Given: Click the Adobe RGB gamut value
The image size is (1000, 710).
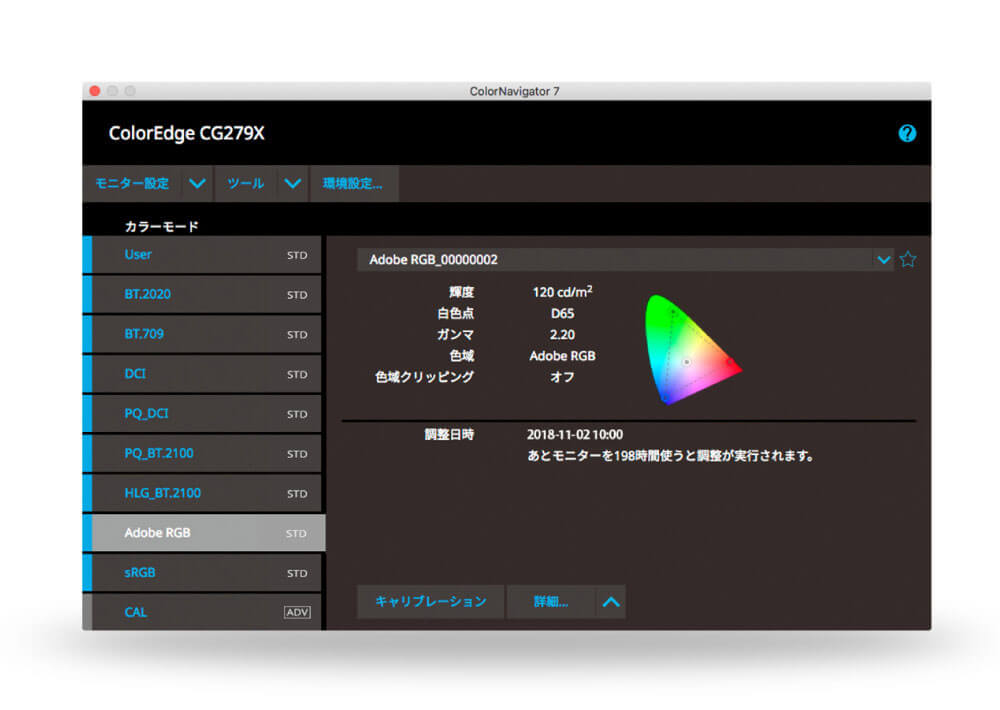Looking at the screenshot, I should [x=562, y=356].
